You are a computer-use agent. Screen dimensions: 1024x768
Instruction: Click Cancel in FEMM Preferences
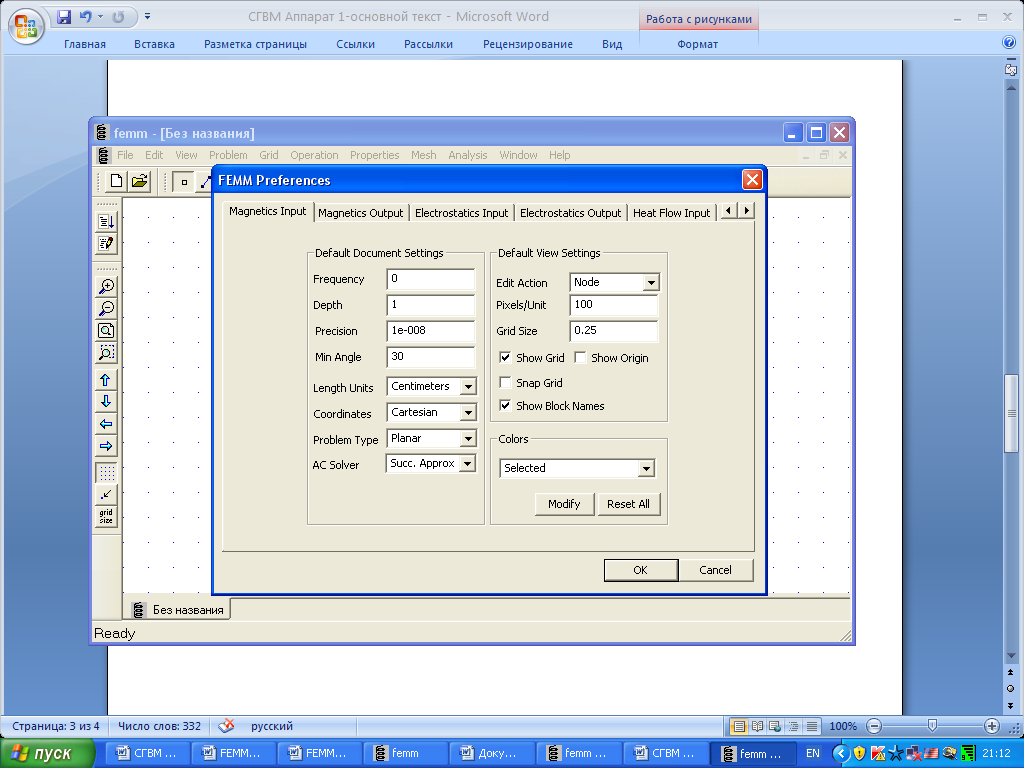point(716,570)
